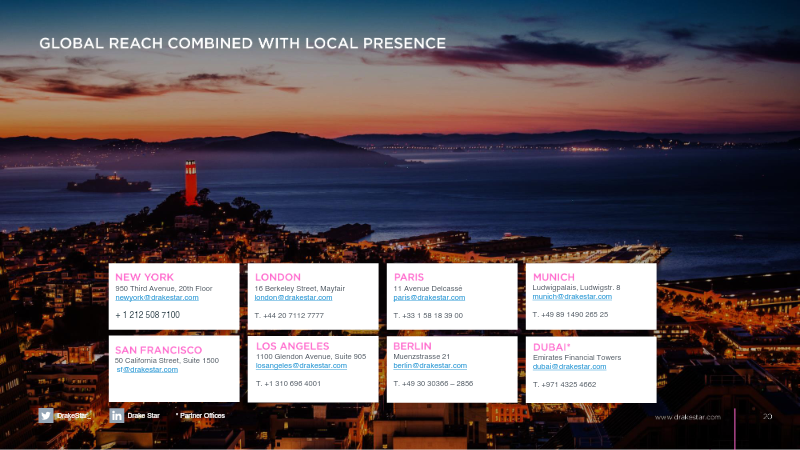Click the LOS ANGELES office heading
Screen dimensions: 800x450
tap(293, 346)
